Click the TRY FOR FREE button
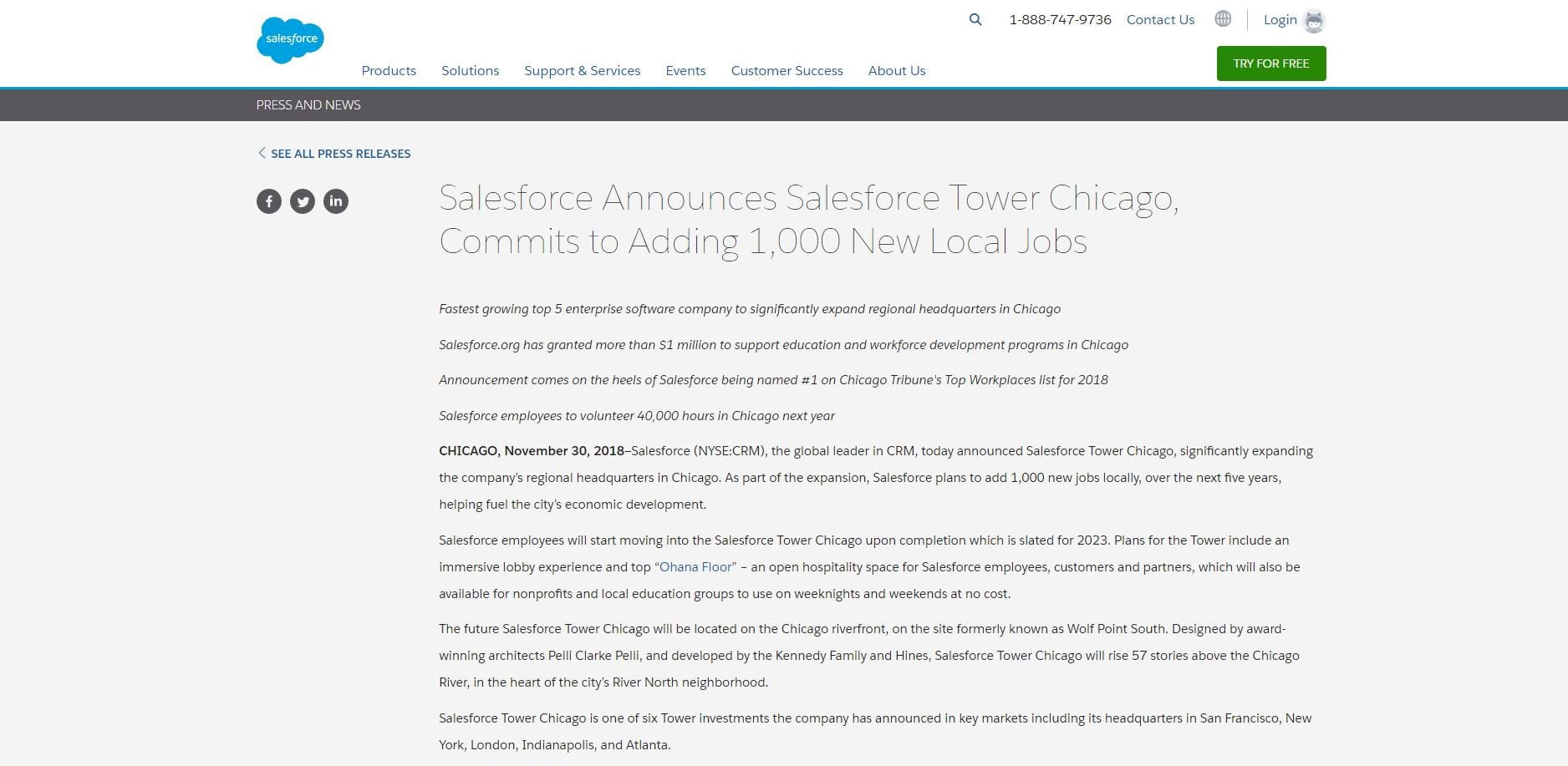The image size is (1568, 766). 1271,63
